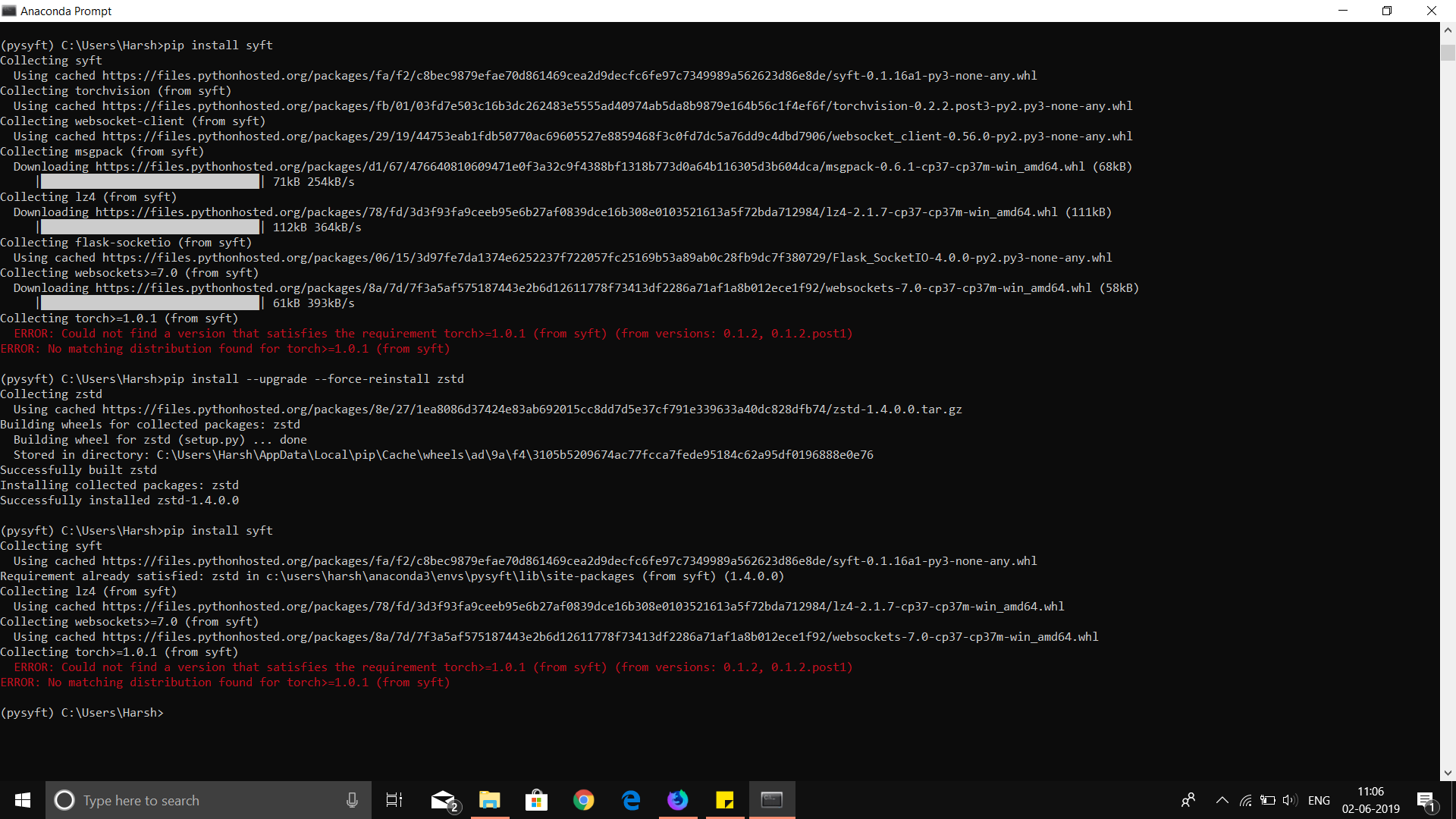1456x819 pixels.
Task: Click the 'Anaconda Prompt' window title text
Action: click(x=66, y=11)
